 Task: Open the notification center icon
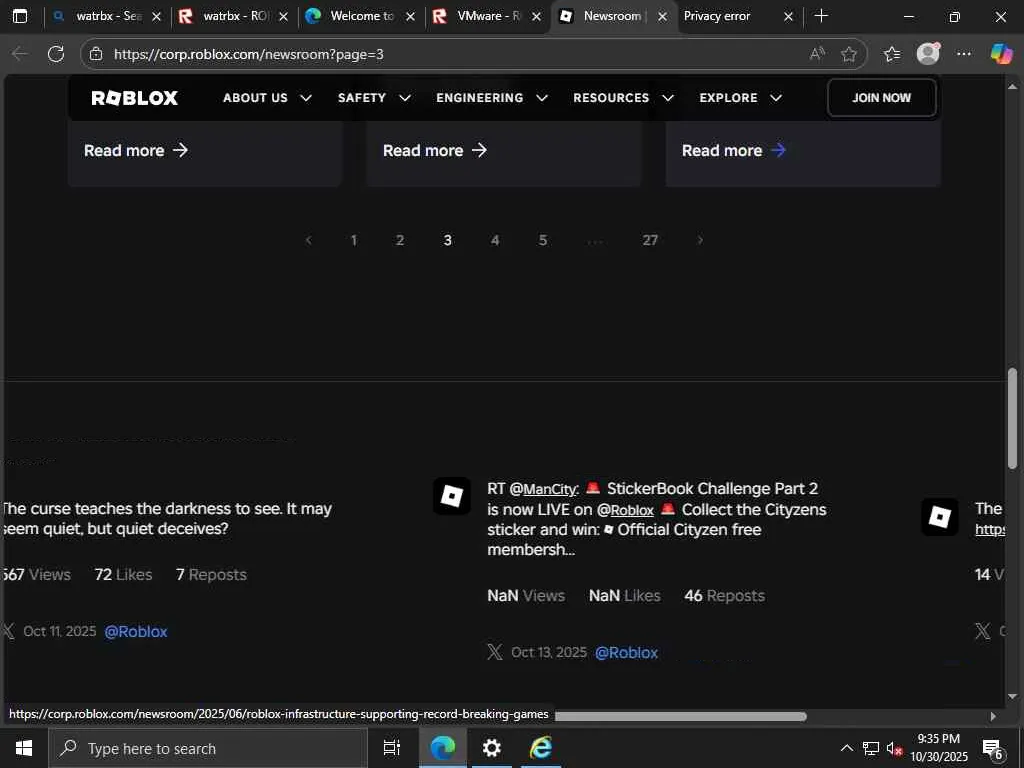pos(993,749)
